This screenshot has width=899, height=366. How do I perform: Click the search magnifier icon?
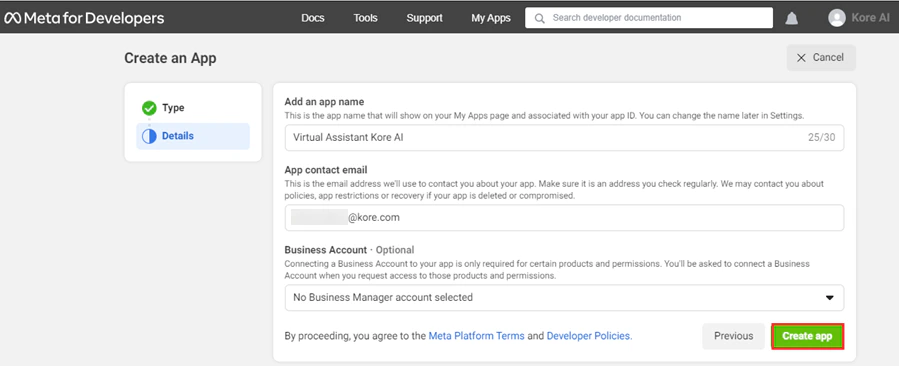539,18
